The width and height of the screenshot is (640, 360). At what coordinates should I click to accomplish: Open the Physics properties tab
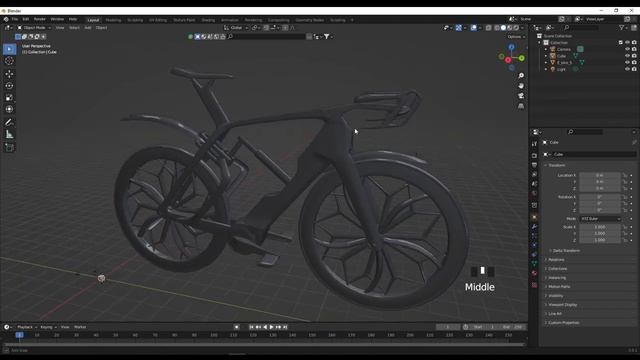(534, 245)
